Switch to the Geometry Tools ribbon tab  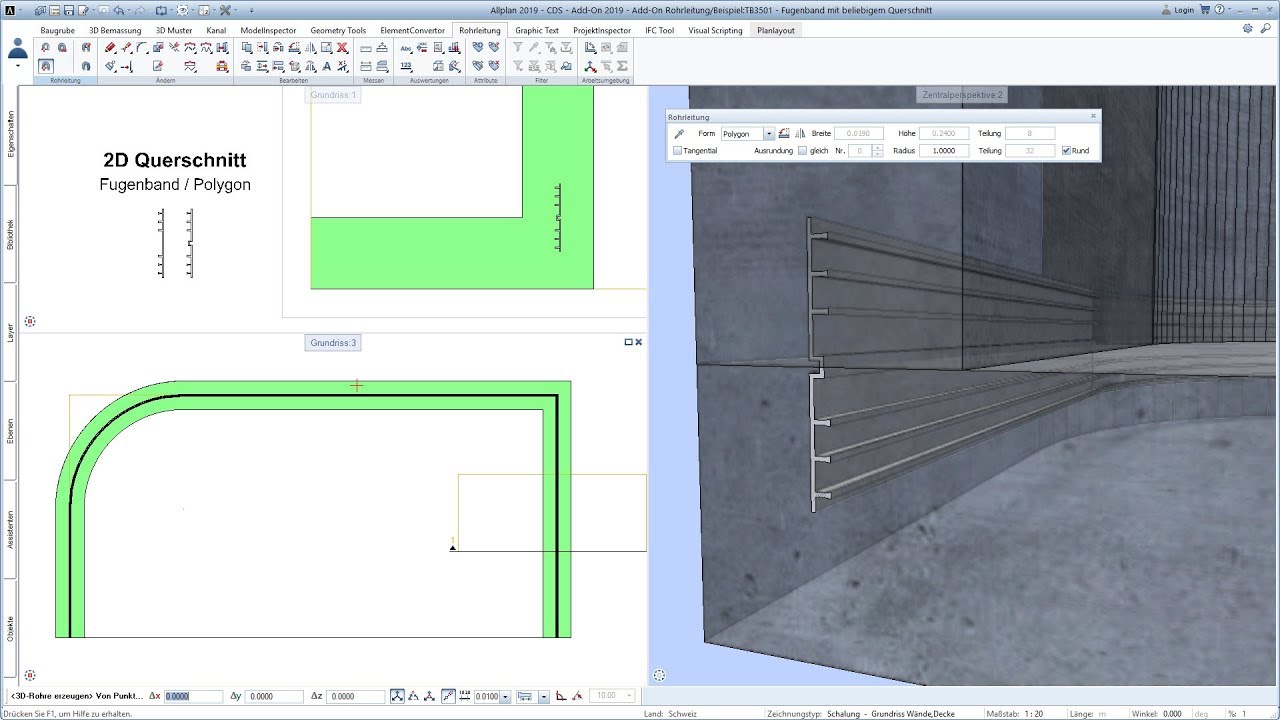point(338,30)
